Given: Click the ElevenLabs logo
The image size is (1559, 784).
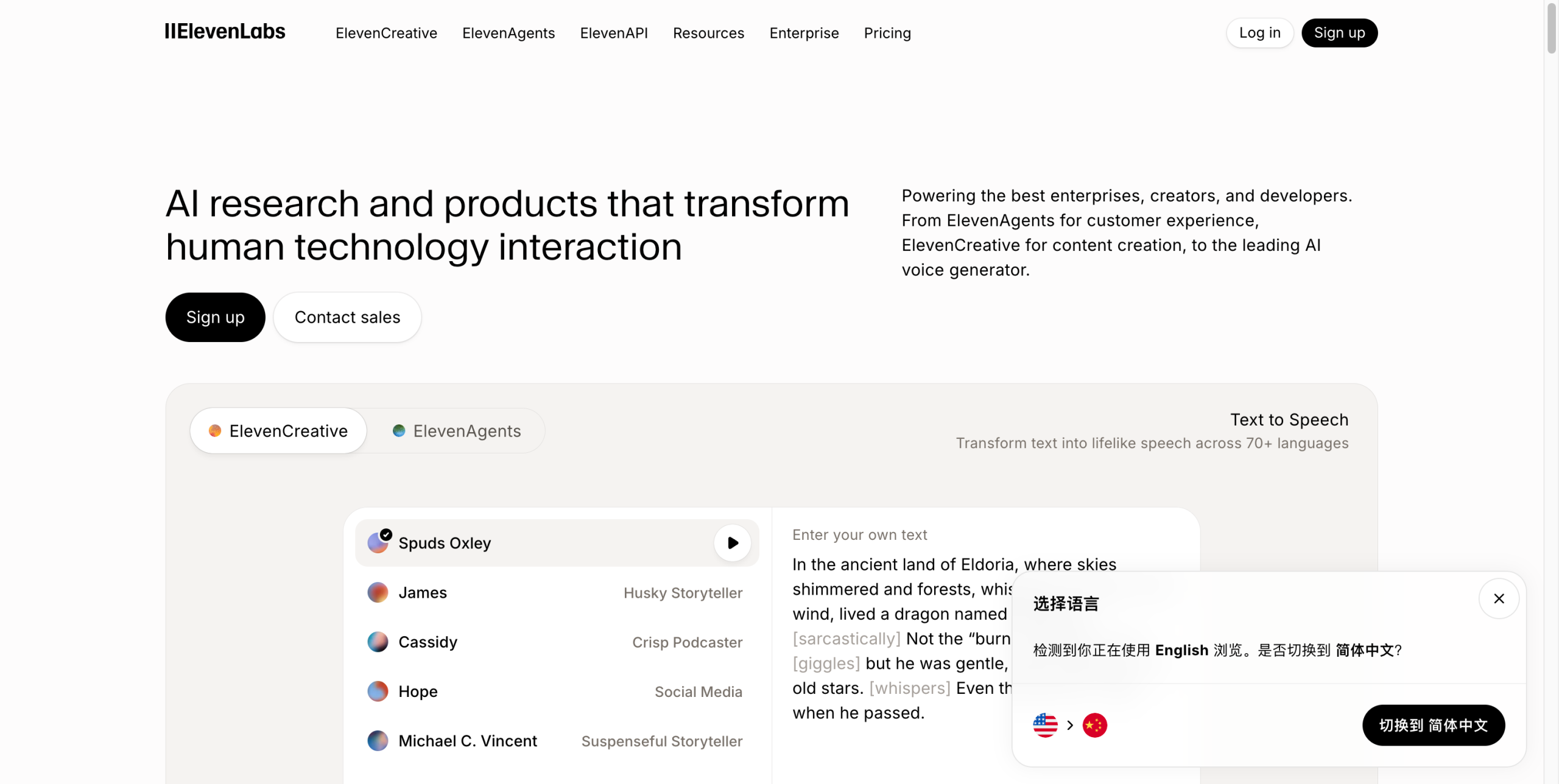Looking at the screenshot, I should (225, 32).
